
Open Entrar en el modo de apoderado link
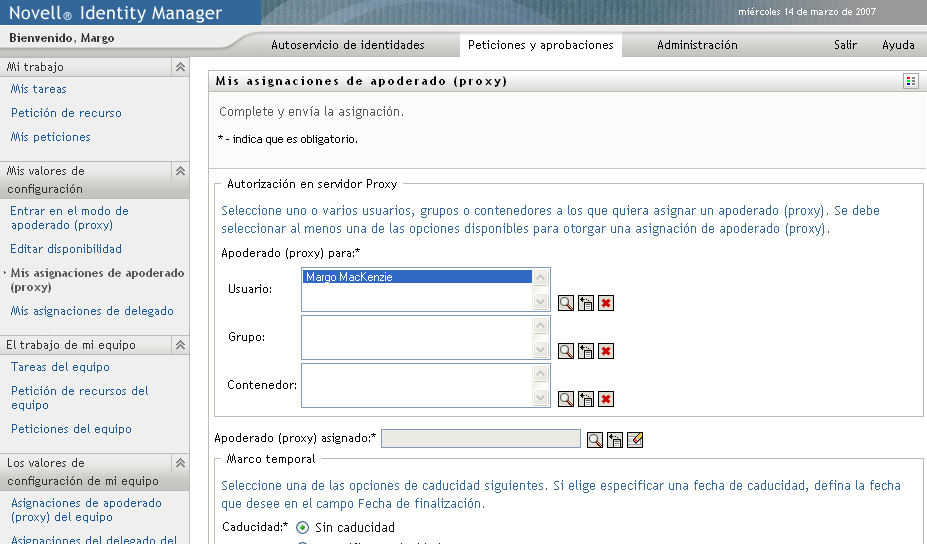pos(69,218)
